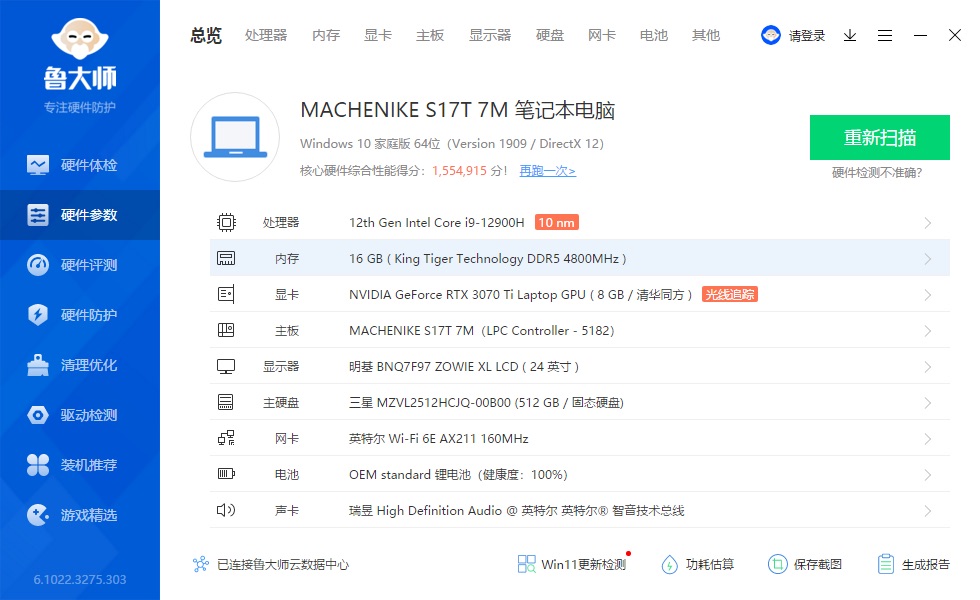Click the battery icon
The image size is (980, 600).
point(226,474)
